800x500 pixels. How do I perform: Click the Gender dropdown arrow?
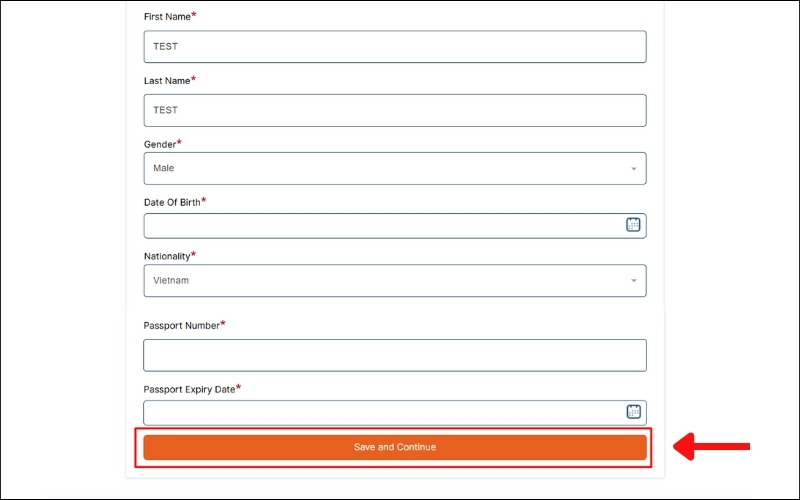click(x=633, y=169)
